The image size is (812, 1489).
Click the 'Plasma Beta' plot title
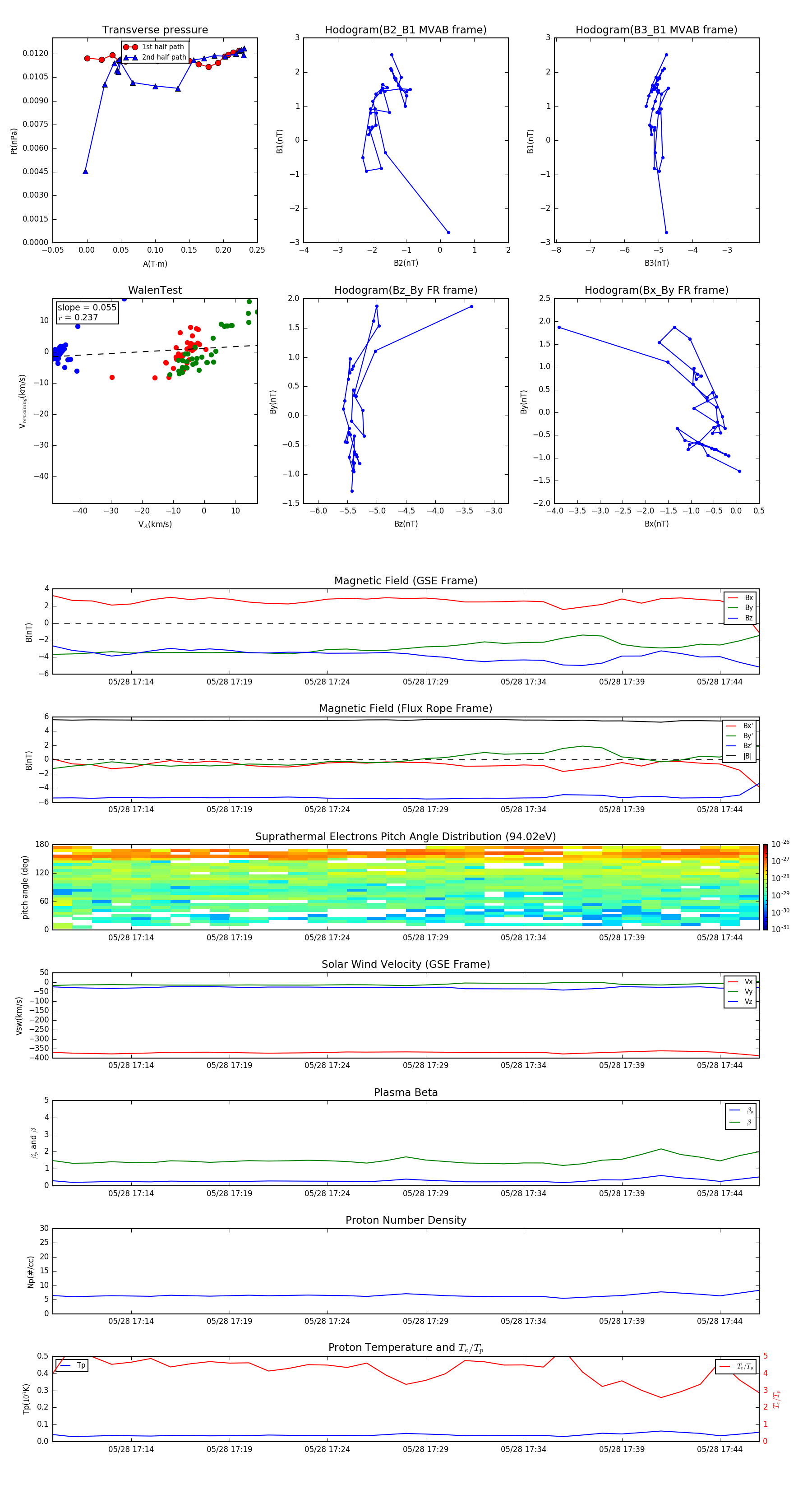(x=406, y=1092)
